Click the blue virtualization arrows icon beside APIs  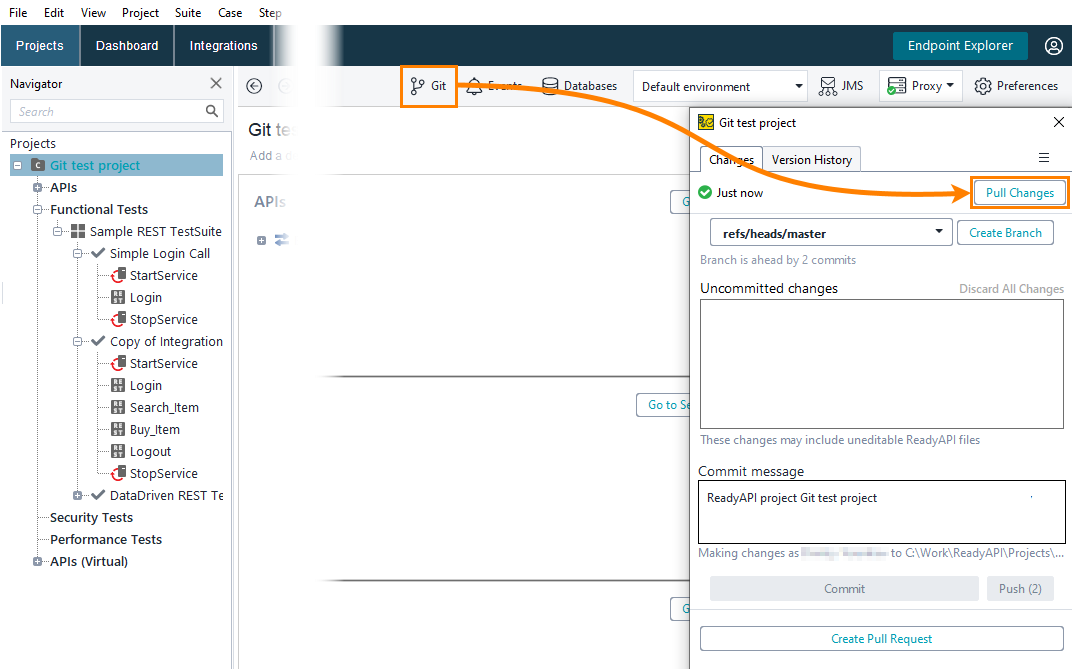click(x=280, y=239)
